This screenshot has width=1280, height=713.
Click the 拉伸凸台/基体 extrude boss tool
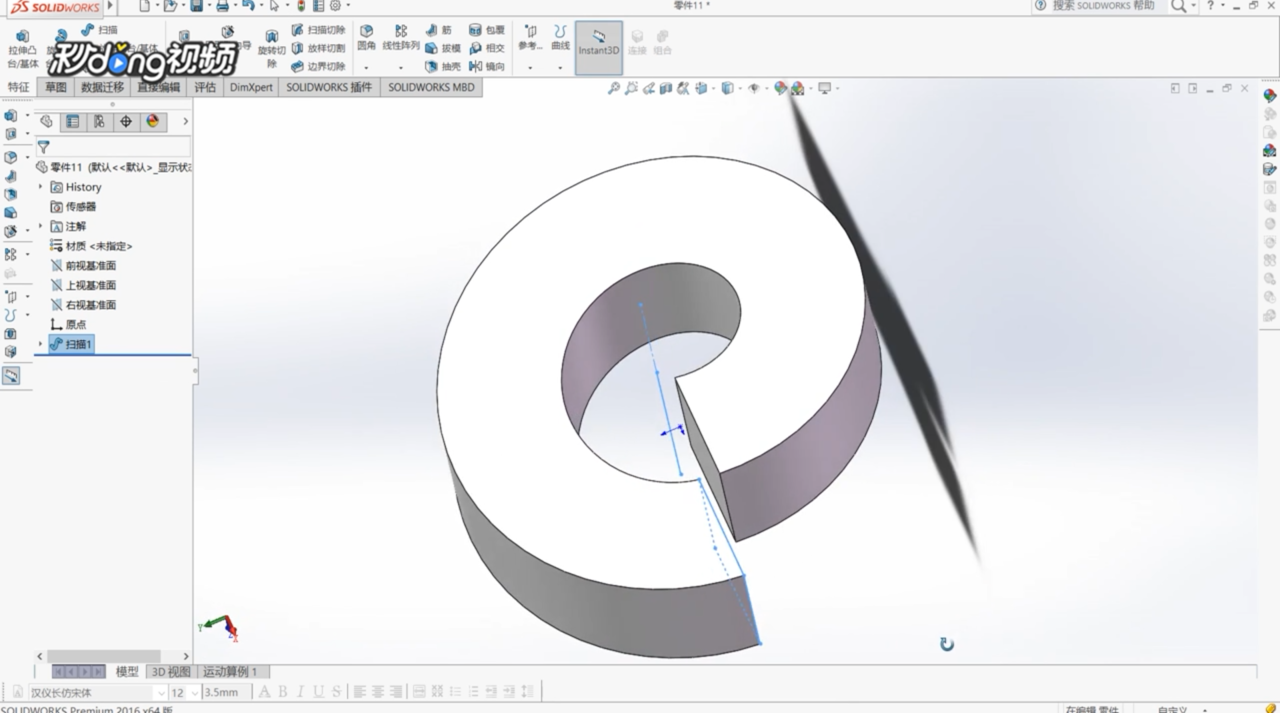(x=22, y=49)
